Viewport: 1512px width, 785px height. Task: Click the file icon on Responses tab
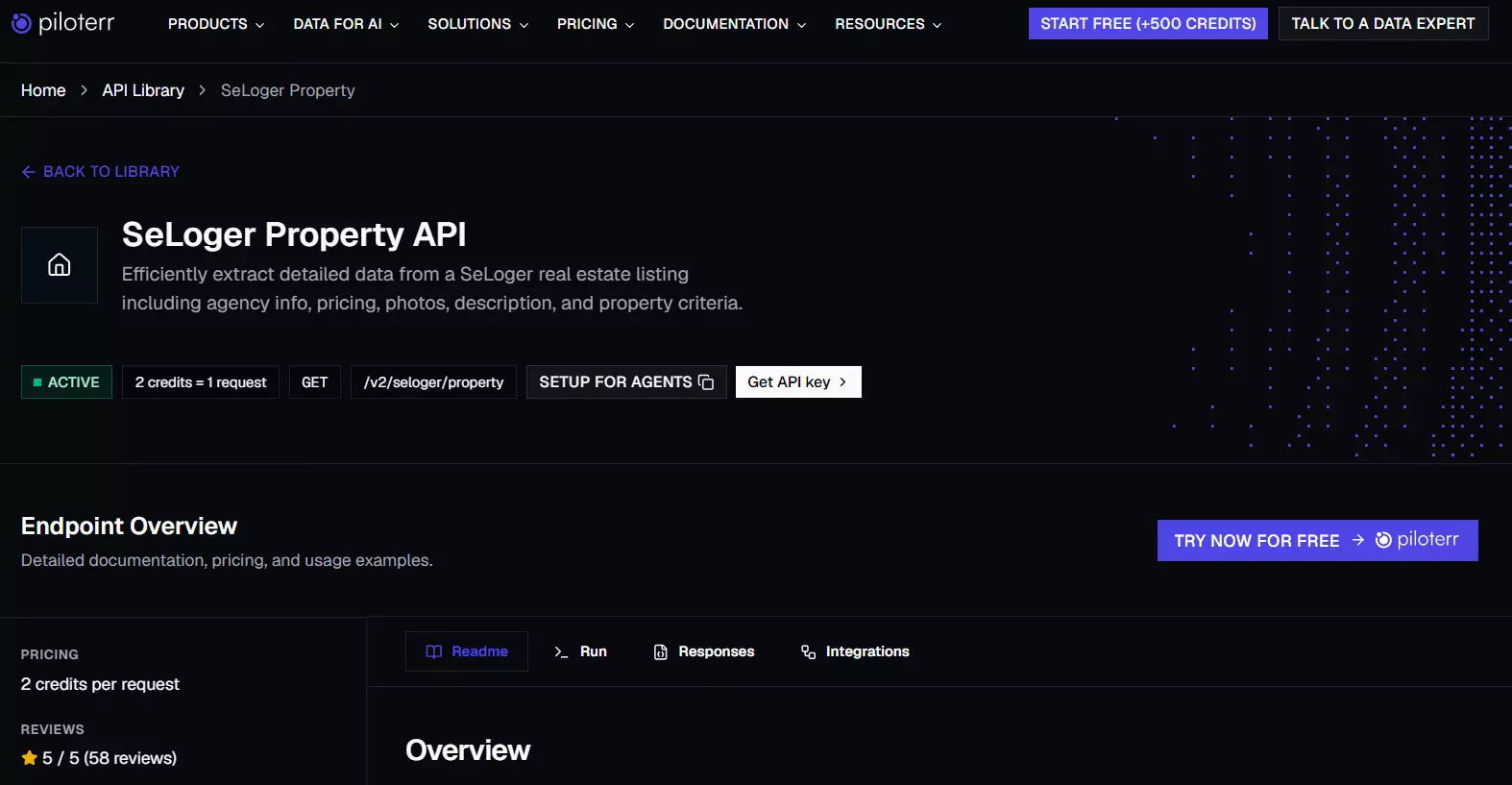coord(661,652)
